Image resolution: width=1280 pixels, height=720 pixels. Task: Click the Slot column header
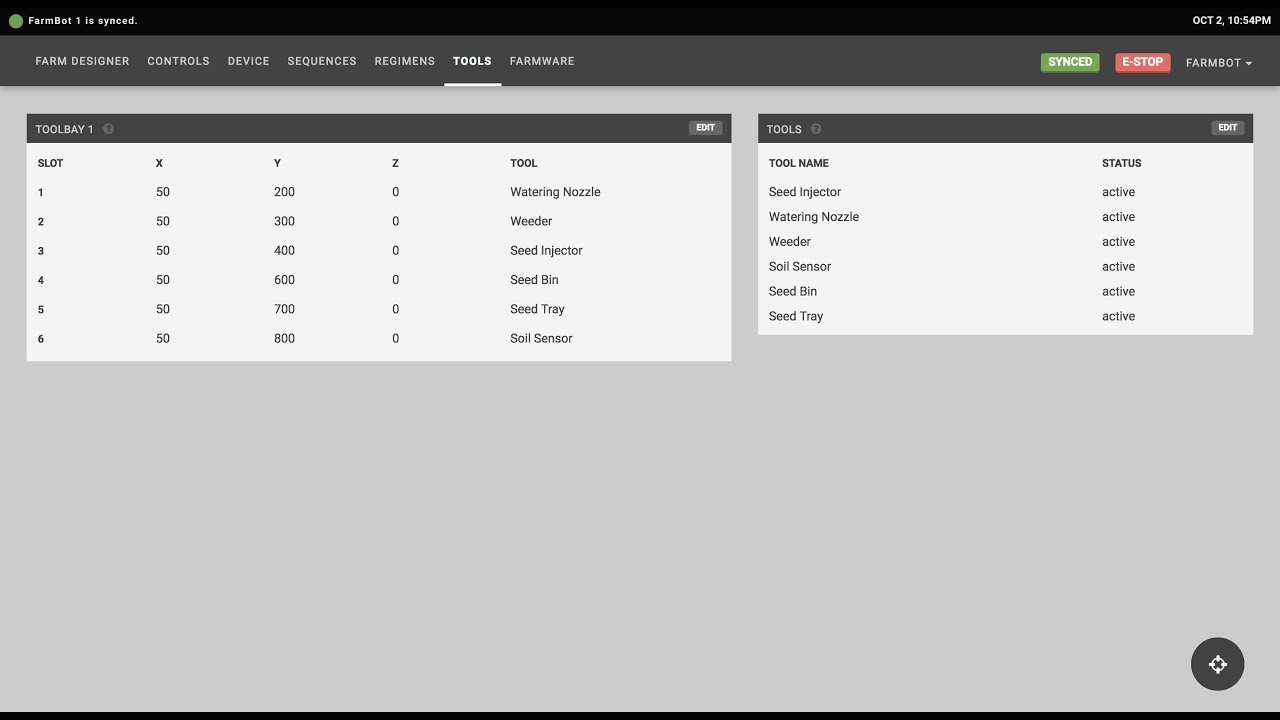coord(50,163)
